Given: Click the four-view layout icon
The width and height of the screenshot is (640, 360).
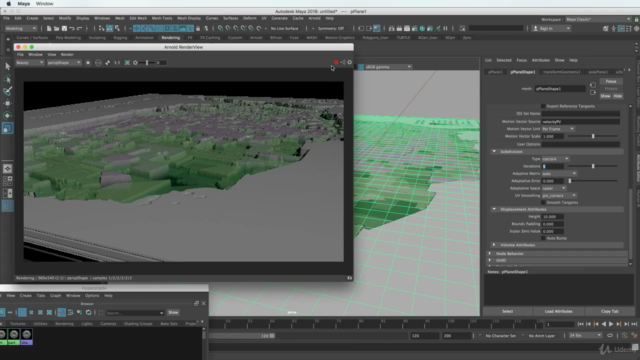Looking at the screenshot, I should [x=7, y=181].
